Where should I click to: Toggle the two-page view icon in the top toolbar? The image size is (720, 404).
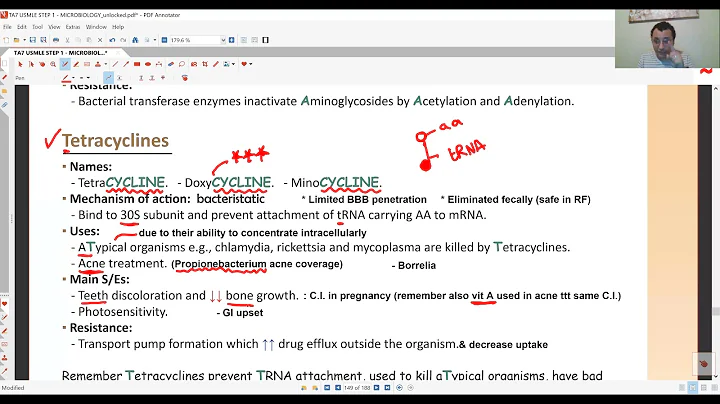coord(254,40)
